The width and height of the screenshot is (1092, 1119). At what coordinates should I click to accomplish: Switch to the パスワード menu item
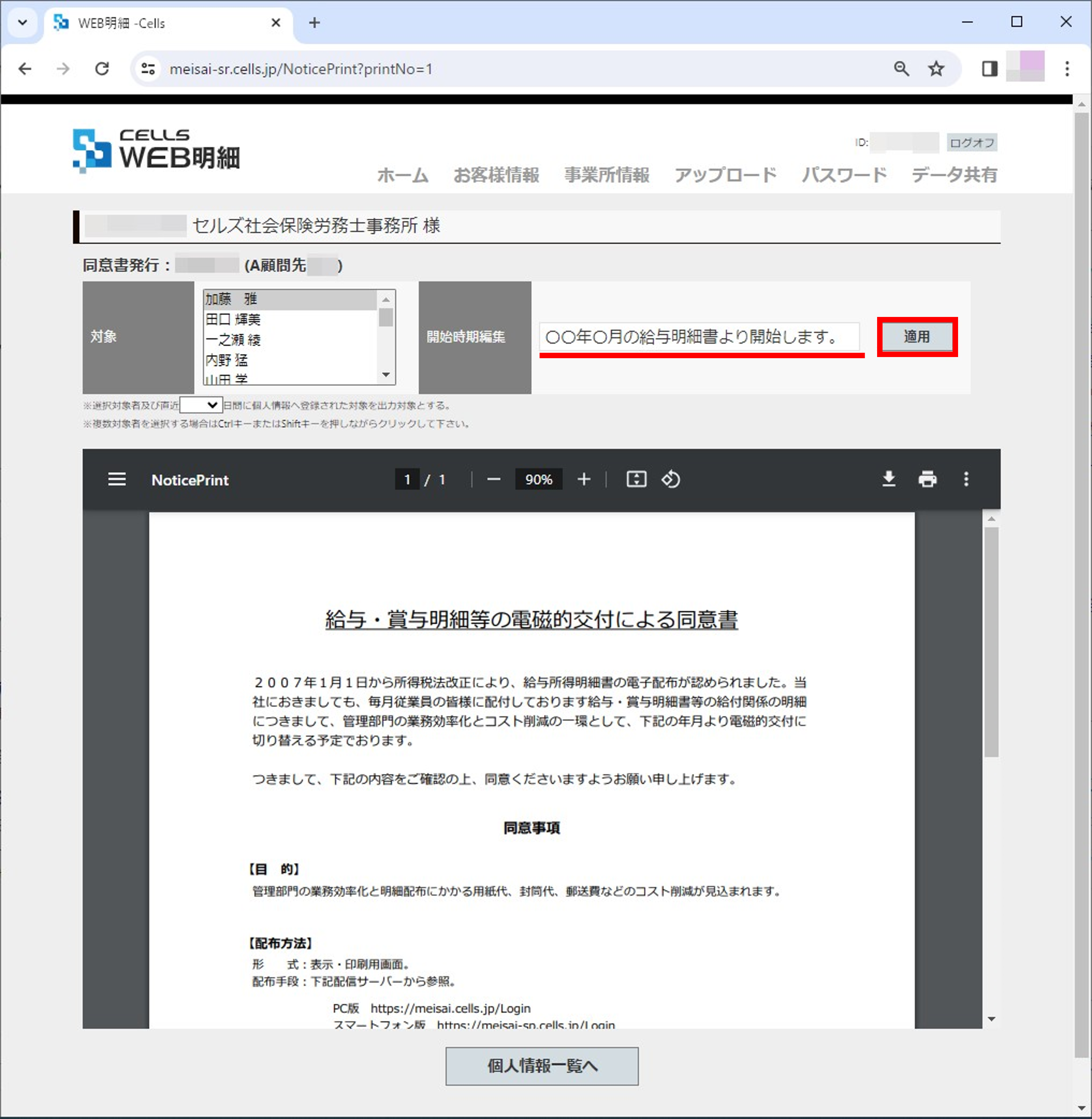843,176
